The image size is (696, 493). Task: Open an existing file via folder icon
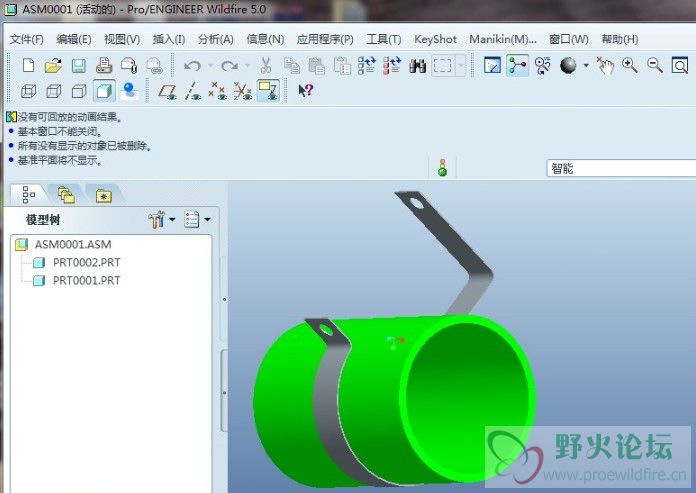click(53, 66)
